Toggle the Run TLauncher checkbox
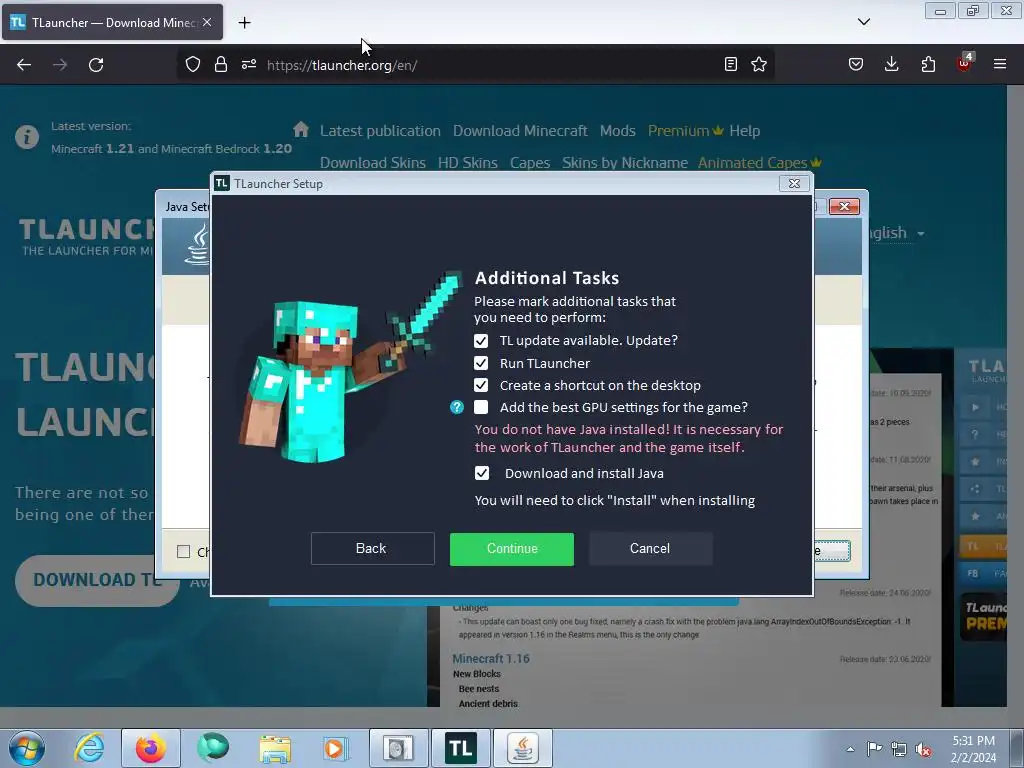 click(481, 363)
